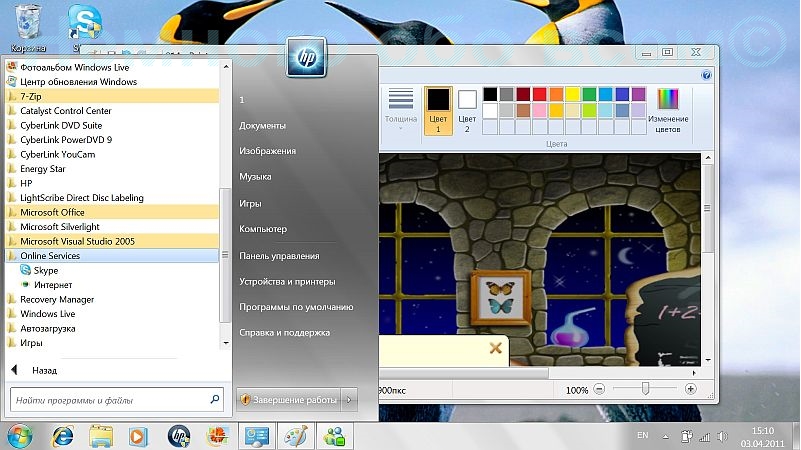Click the Shut down button
Viewport: 801px width, 450px height.
(x=288, y=400)
